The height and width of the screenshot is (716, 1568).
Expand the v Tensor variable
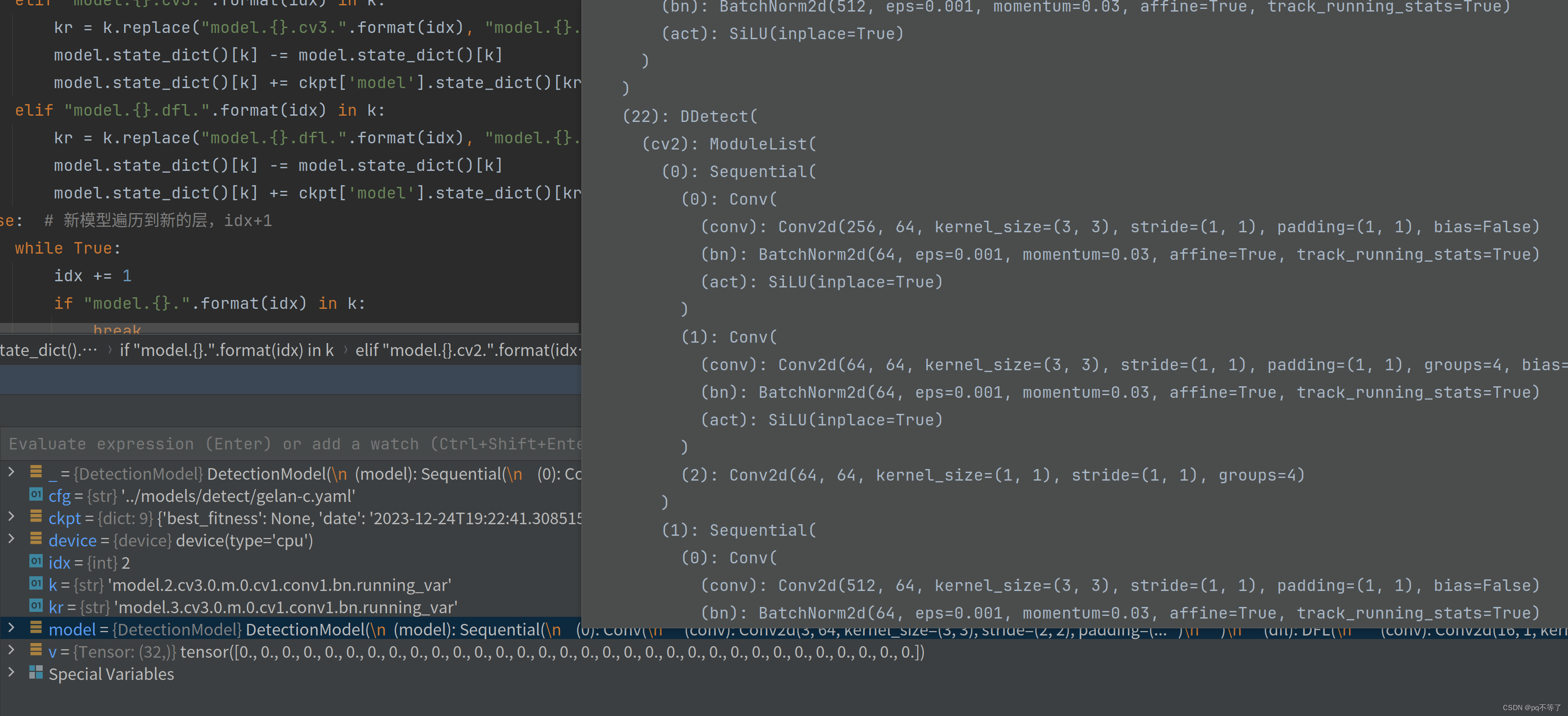click(11, 650)
